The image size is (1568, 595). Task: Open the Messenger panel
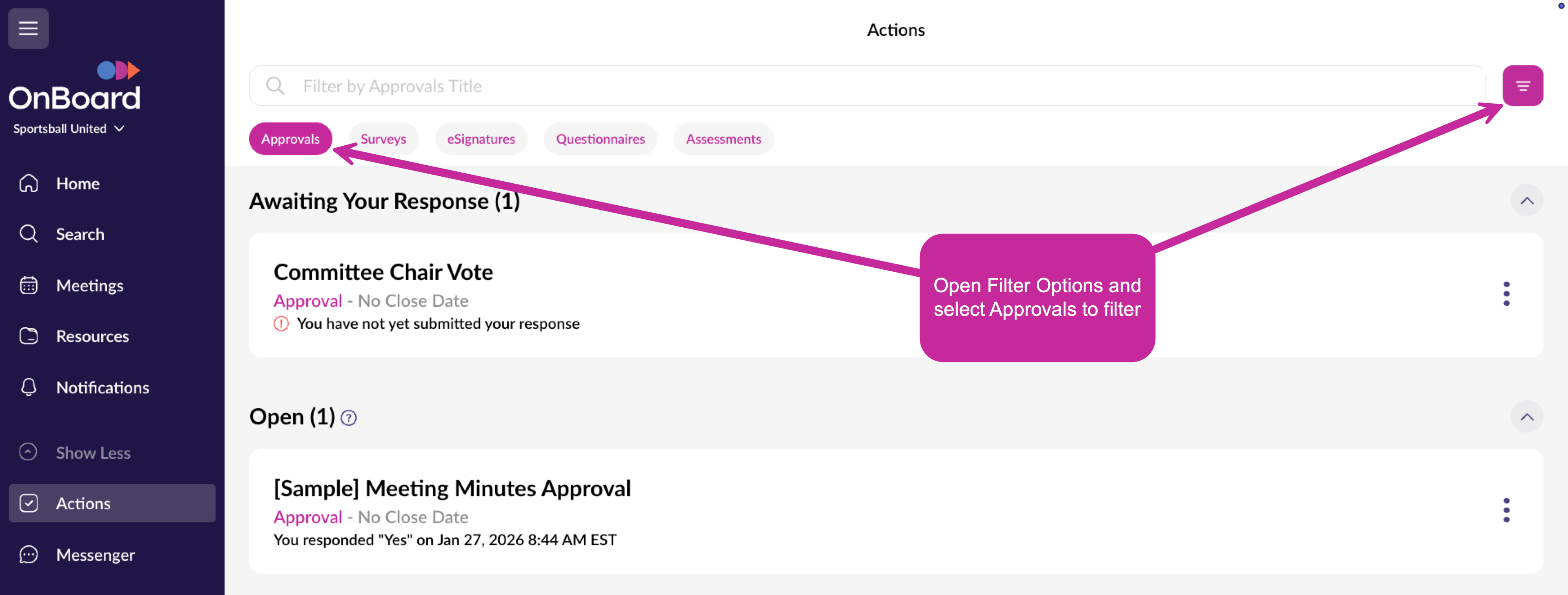tap(95, 554)
